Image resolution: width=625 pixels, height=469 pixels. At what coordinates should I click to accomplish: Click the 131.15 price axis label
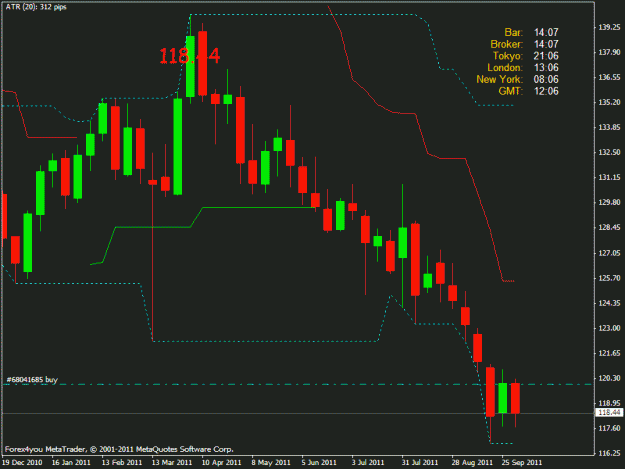coord(609,177)
